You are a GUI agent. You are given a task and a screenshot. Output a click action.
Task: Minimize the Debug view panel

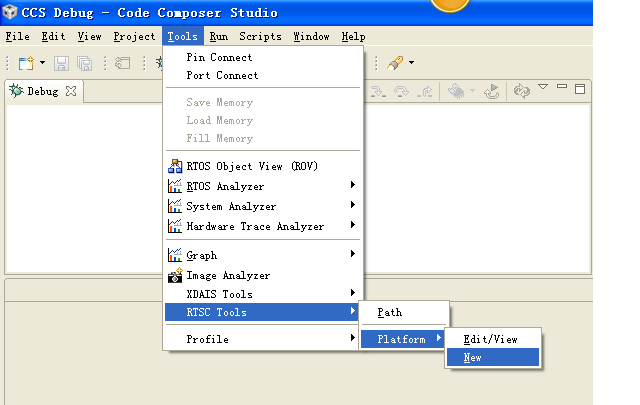pyautogui.click(x=562, y=87)
